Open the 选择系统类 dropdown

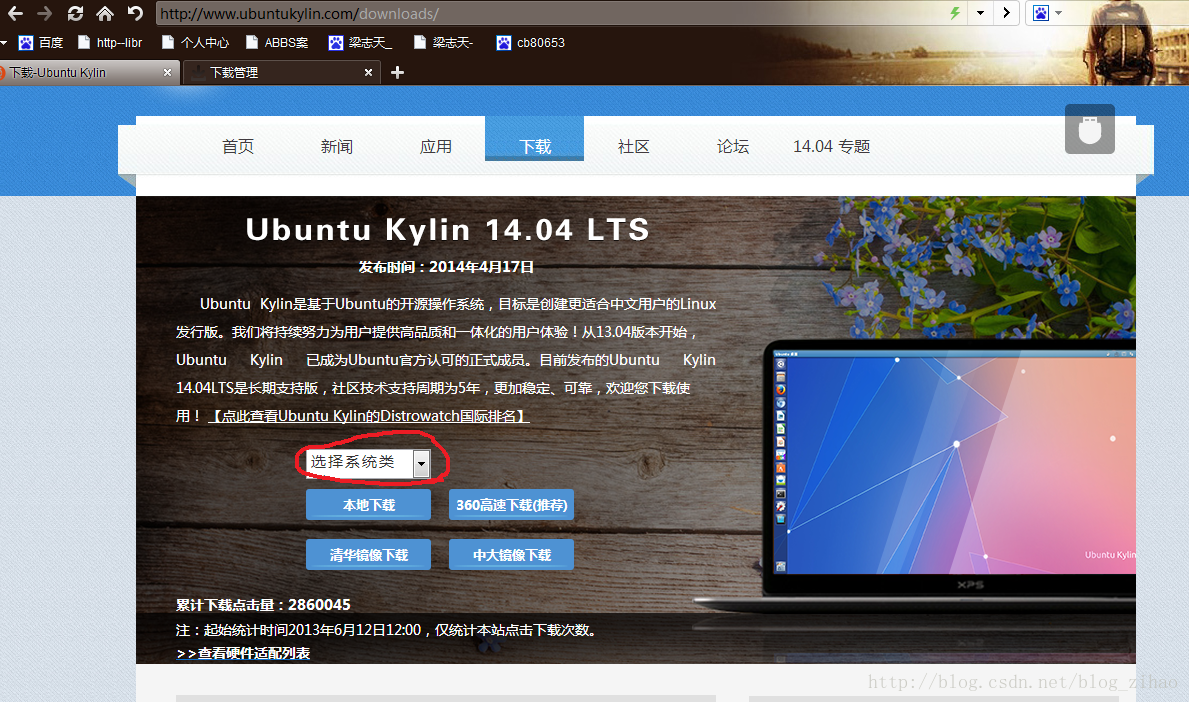tap(368, 463)
